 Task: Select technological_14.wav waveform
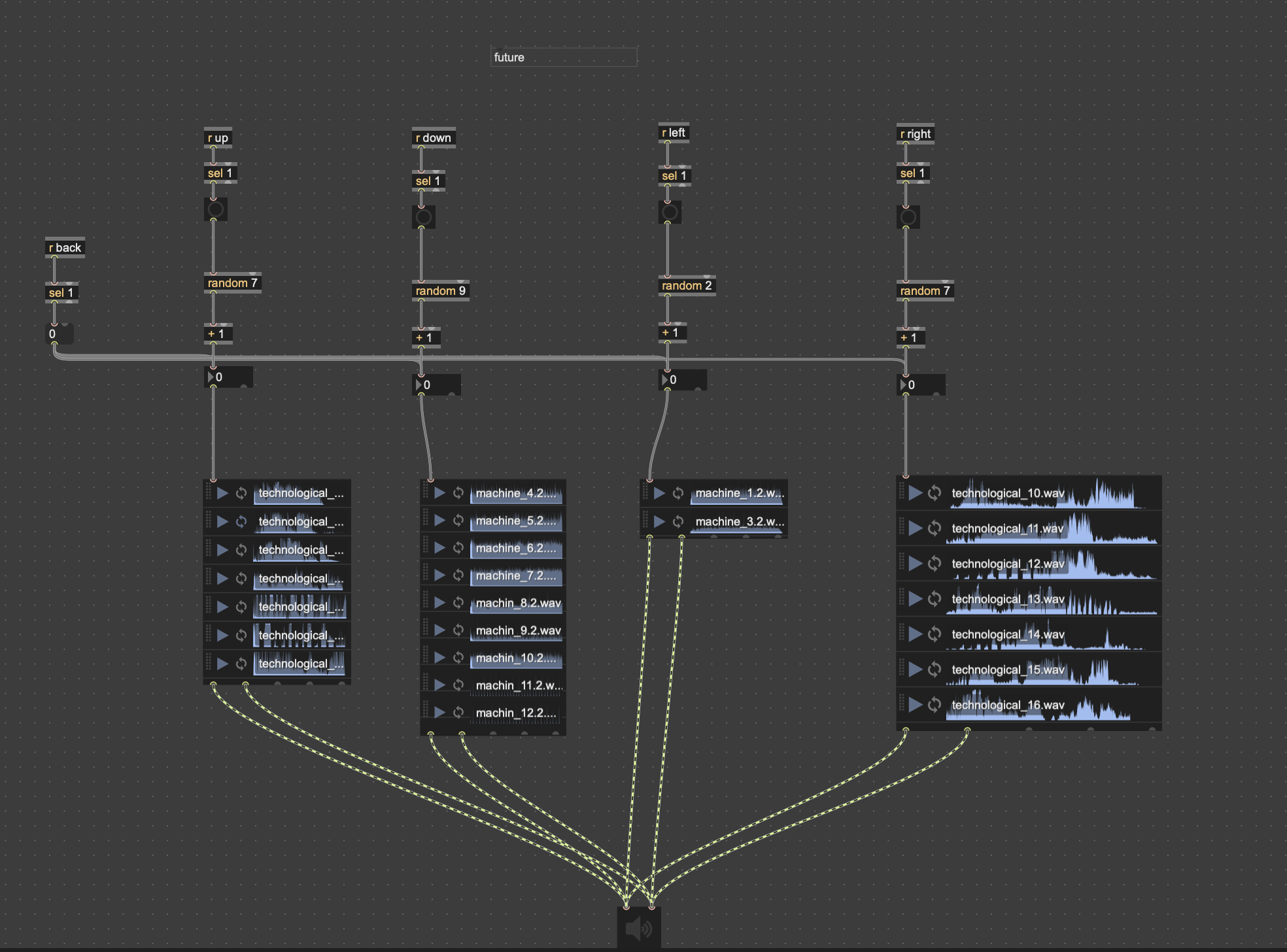click(1053, 634)
